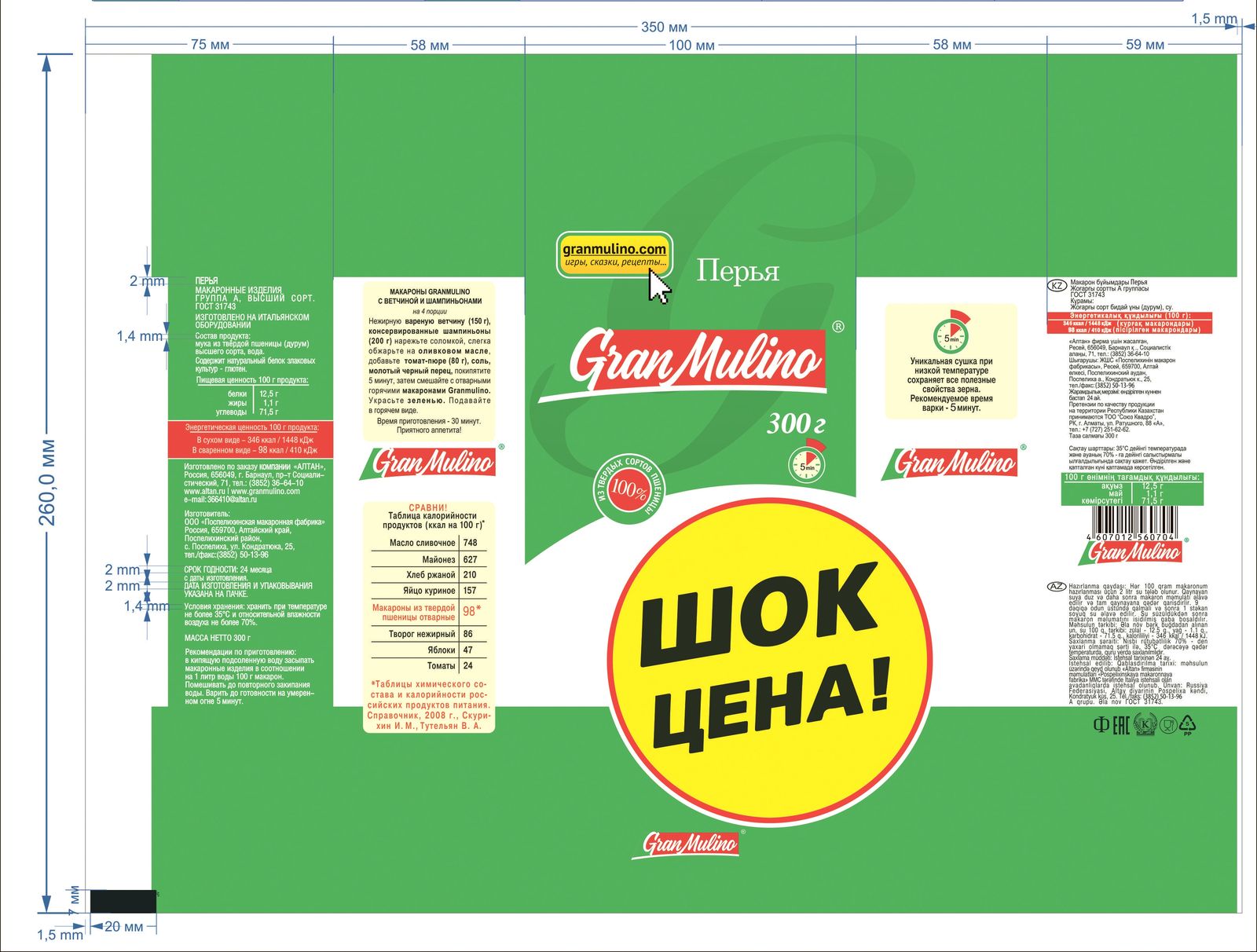Viewport: 1257px width, 952px height.
Task: Click the yellow ШОК ЦЕНА! circle
Action: click(x=769, y=661)
